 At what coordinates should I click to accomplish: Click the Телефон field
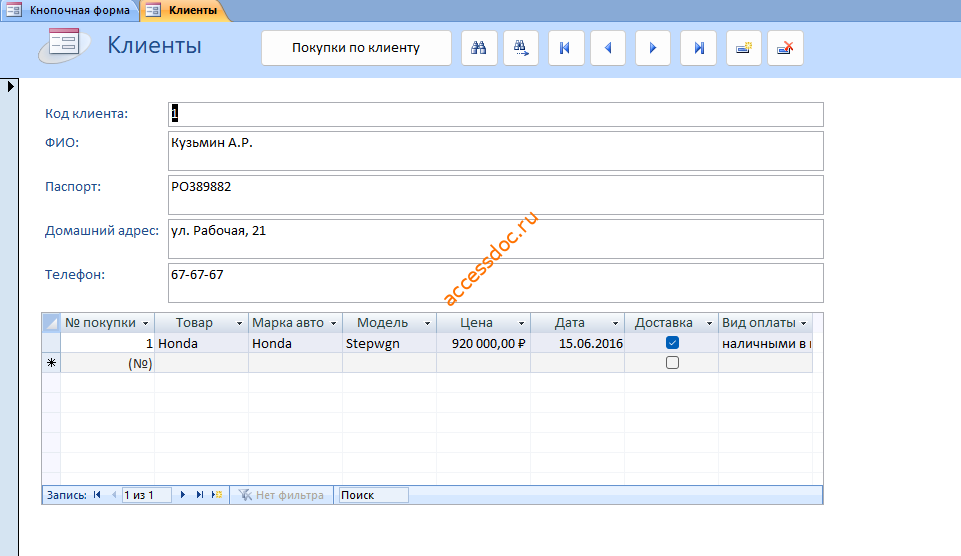[x=496, y=283]
